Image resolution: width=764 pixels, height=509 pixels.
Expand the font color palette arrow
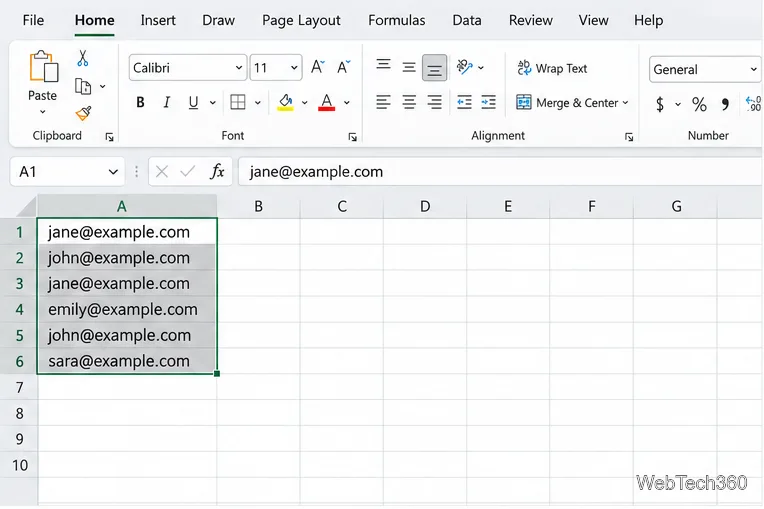347,103
